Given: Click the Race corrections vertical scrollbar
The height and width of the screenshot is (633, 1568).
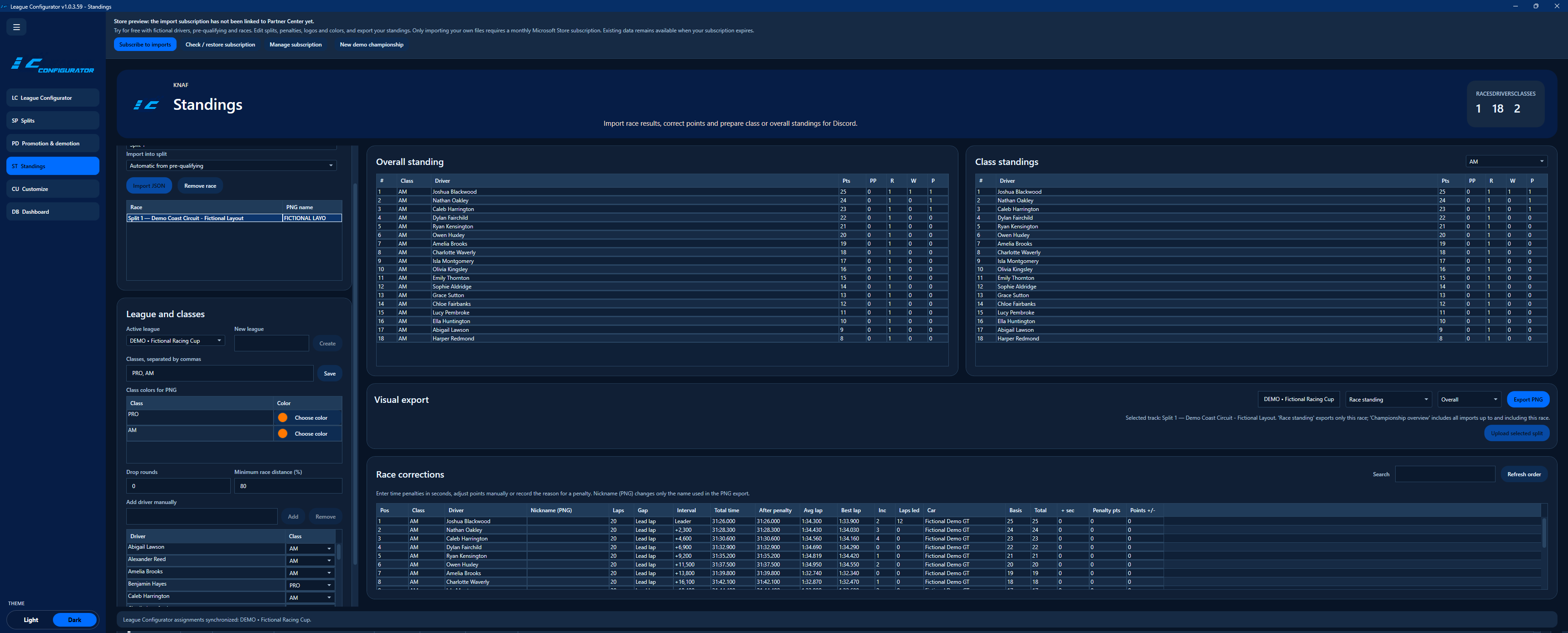Looking at the screenshot, I should [x=1544, y=533].
